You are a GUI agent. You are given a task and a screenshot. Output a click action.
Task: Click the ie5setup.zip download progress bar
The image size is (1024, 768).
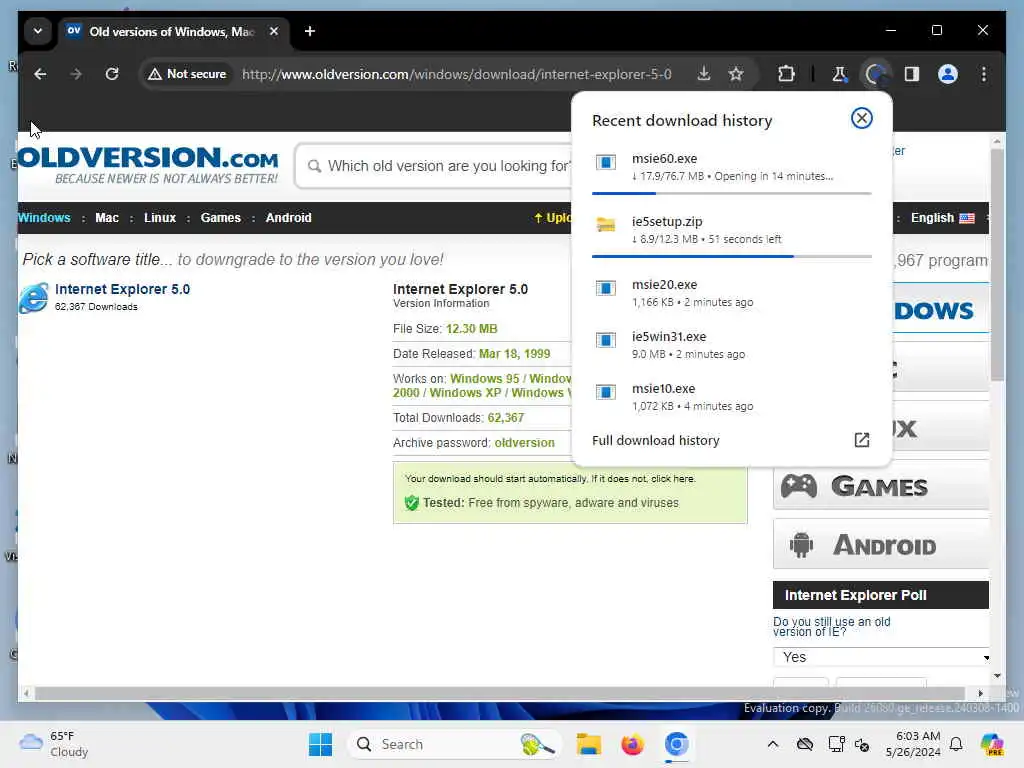coord(731,256)
